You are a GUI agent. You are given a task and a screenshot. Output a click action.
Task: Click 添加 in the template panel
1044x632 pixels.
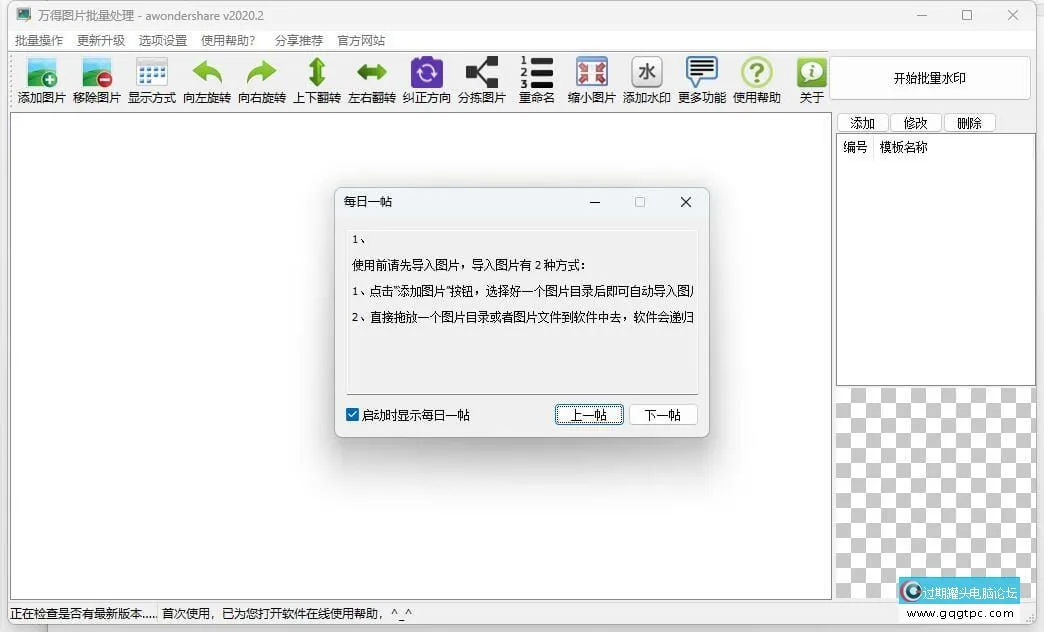click(x=862, y=122)
